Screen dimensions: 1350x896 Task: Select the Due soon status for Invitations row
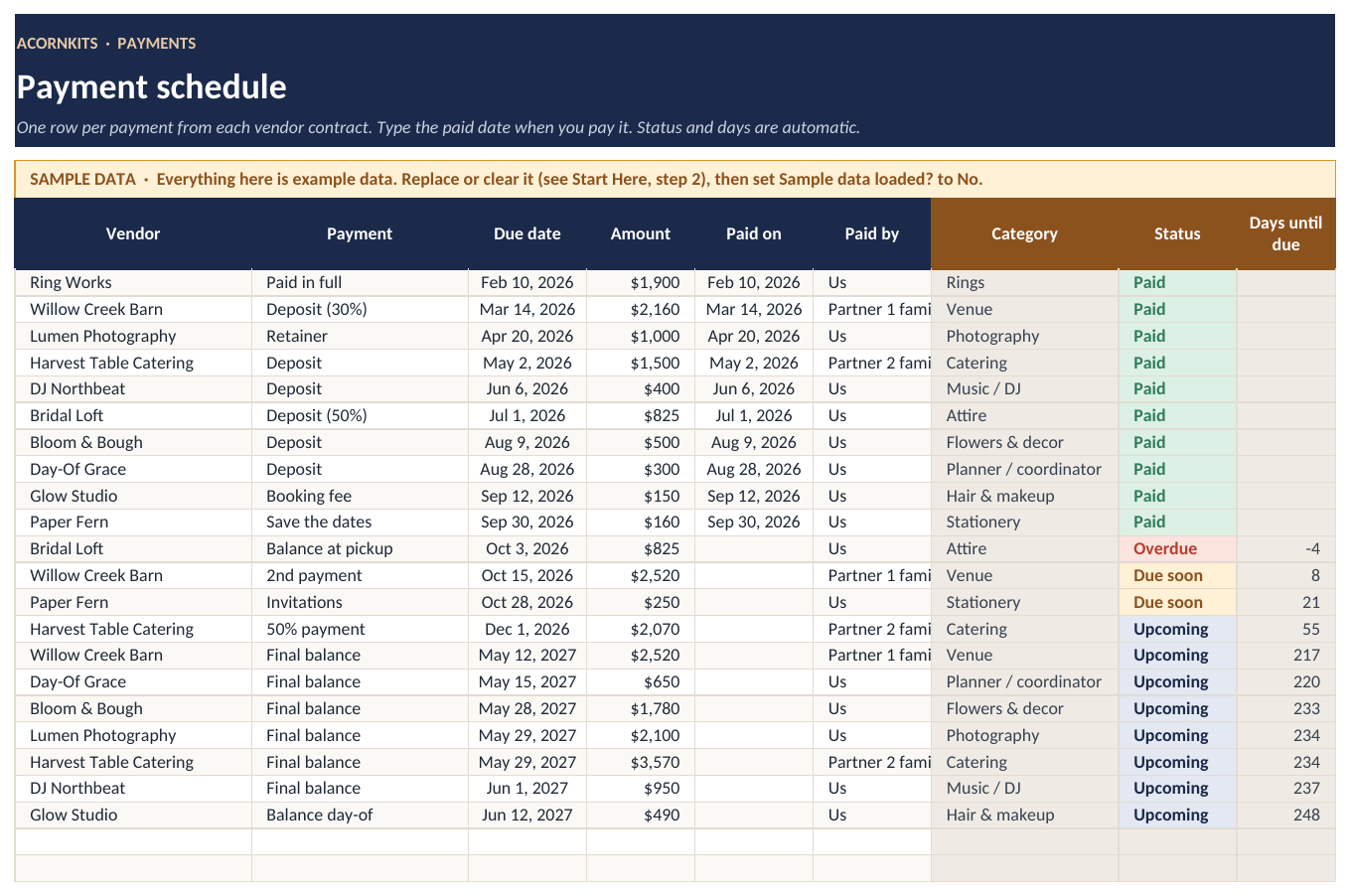(x=1177, y=602)
